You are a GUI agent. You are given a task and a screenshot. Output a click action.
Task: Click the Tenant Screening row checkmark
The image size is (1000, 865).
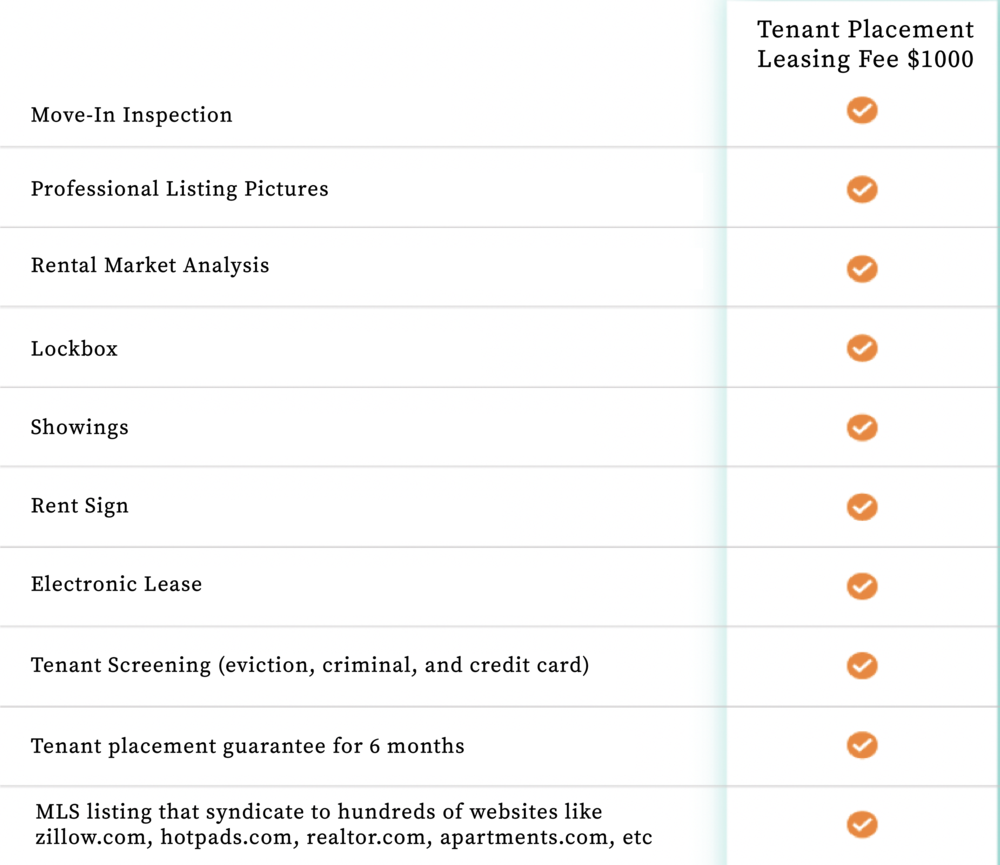862,666
